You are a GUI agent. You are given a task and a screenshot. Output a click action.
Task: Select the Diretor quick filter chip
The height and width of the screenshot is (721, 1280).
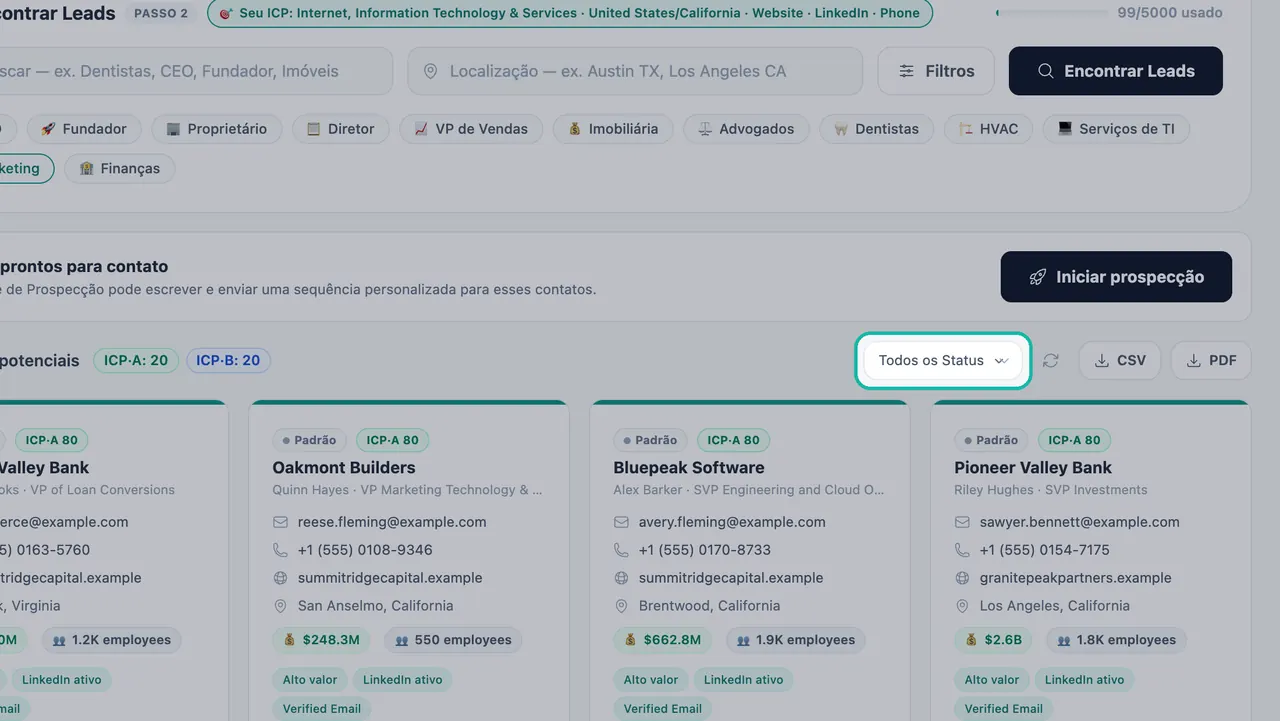[340, 129]
